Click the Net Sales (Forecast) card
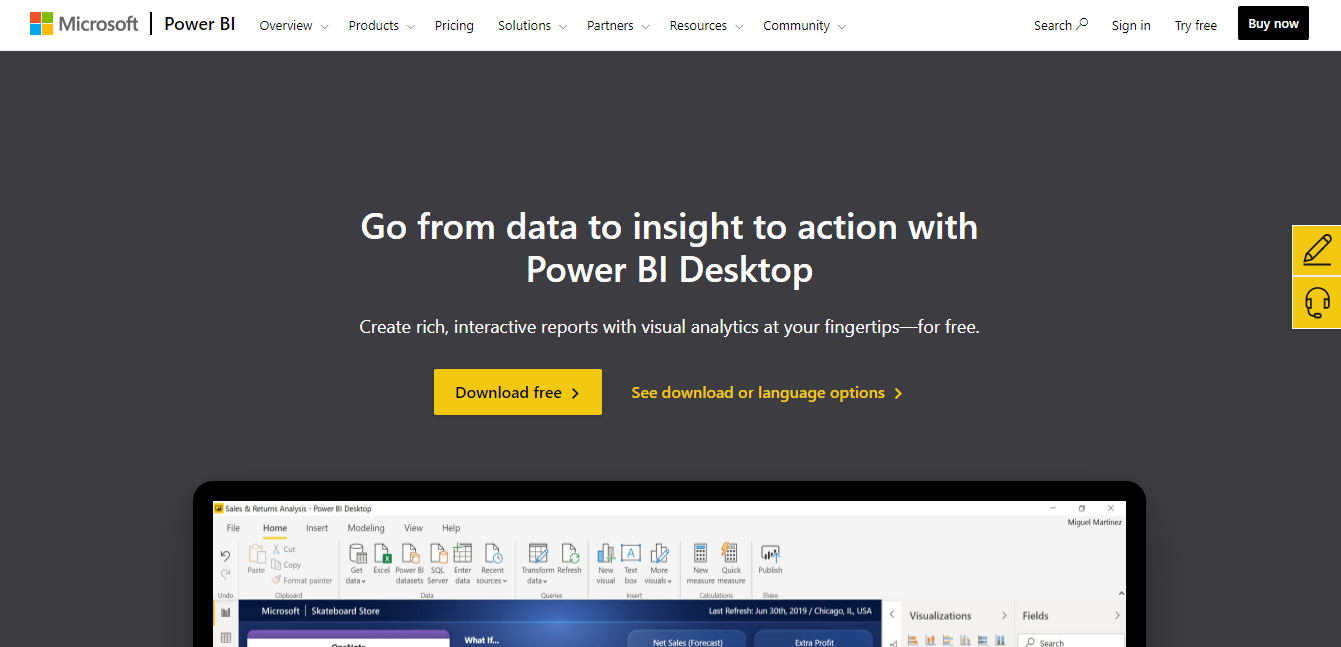Image resolution: width=1341 pixels, height=647 pixels. click(x=687, y=638)
